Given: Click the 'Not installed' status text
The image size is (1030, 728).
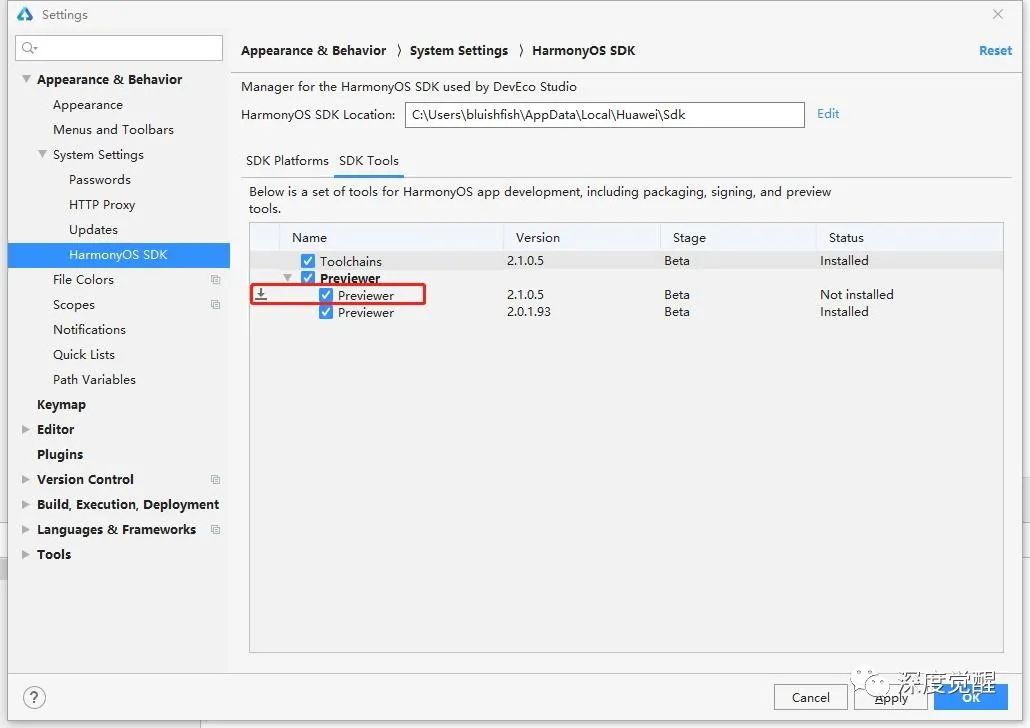Looking at the screenshot, I should [x=857, y=295].
